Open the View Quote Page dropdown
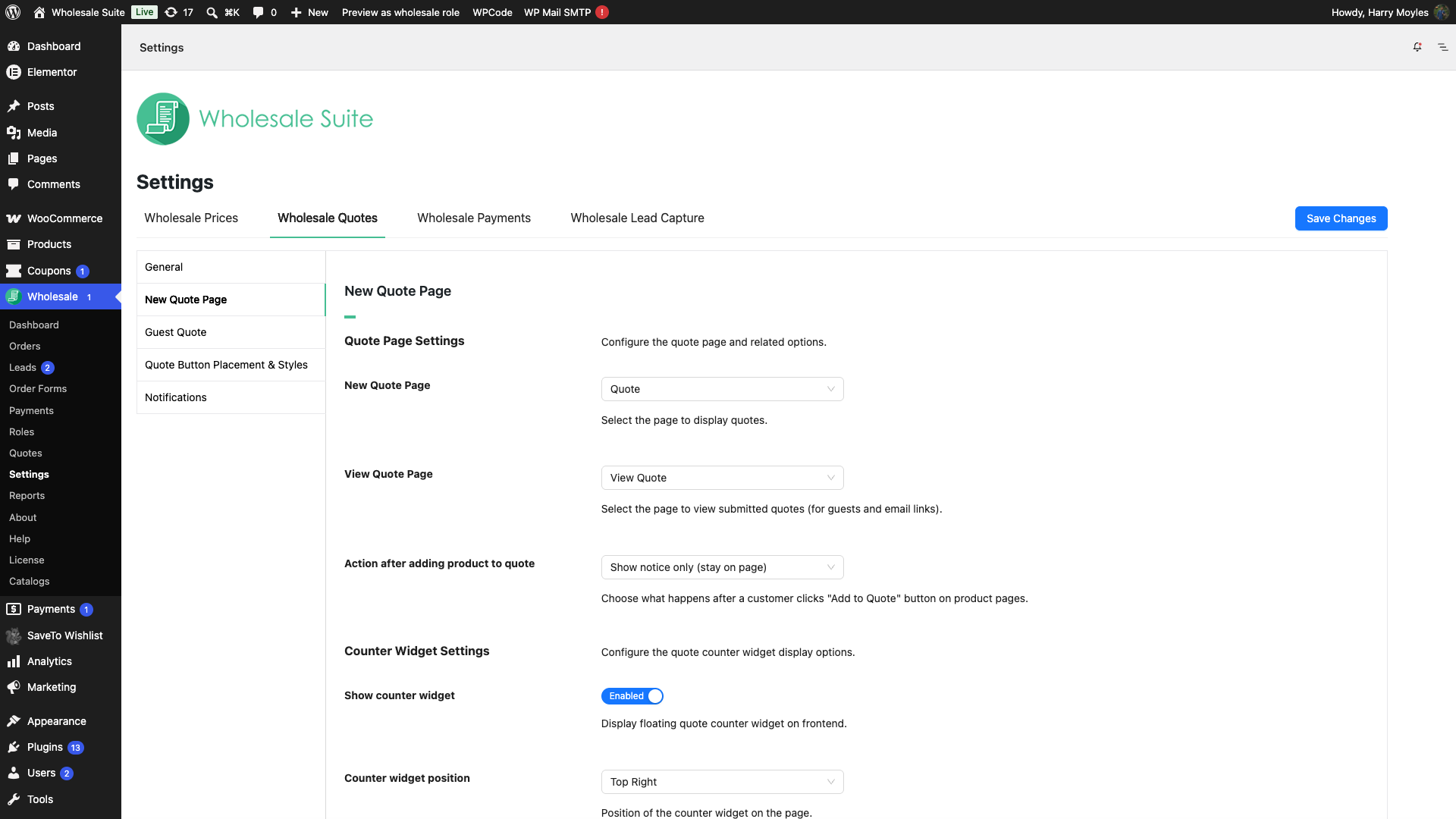This screenshot has height=819, width=1456. pos(722,478)
